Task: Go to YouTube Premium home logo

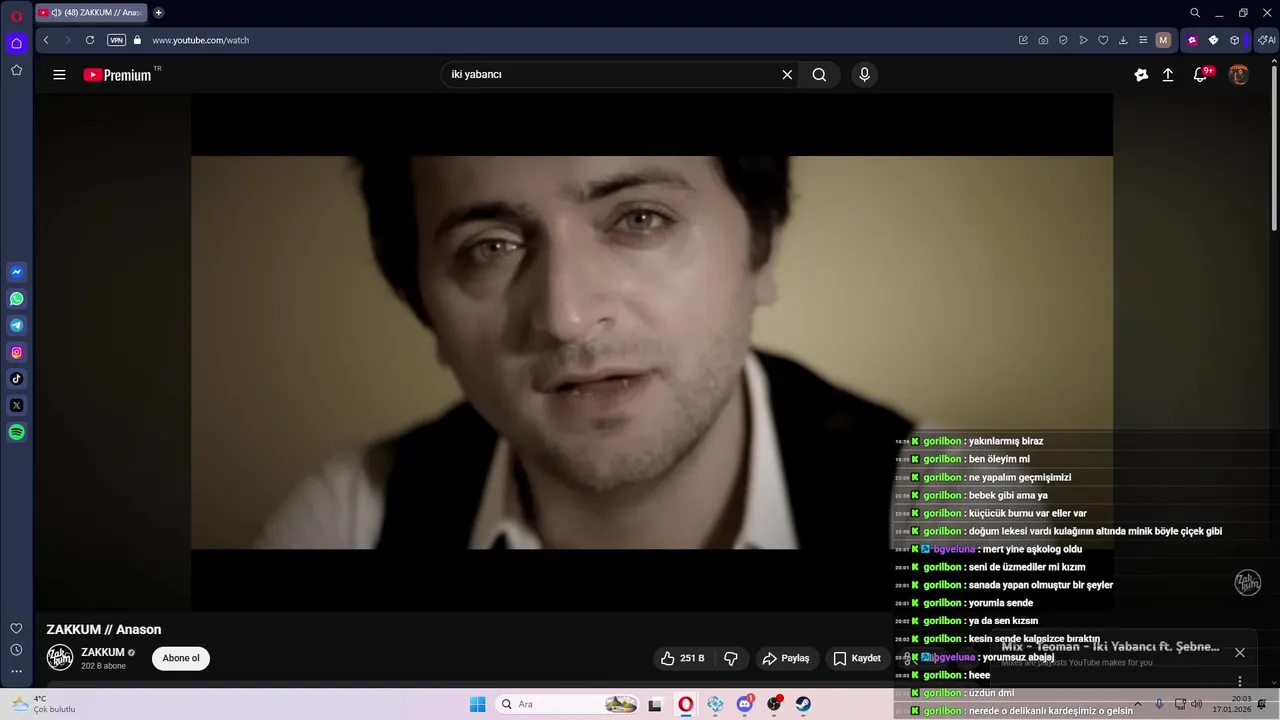Action: 118,75
